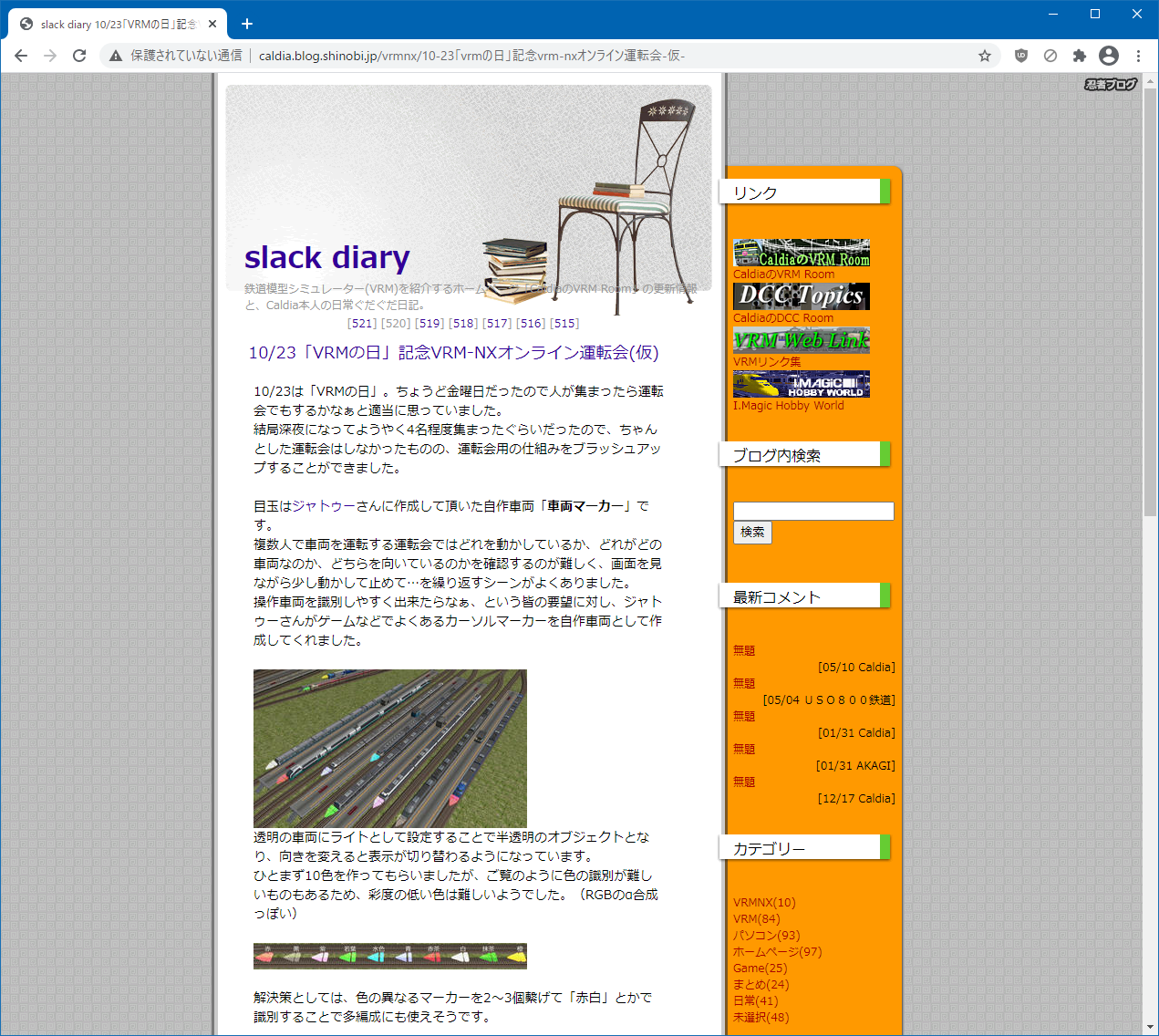
Task: Open the Chrome three-dot menu
Action: pyautogui.click(x=1138, y=56)
